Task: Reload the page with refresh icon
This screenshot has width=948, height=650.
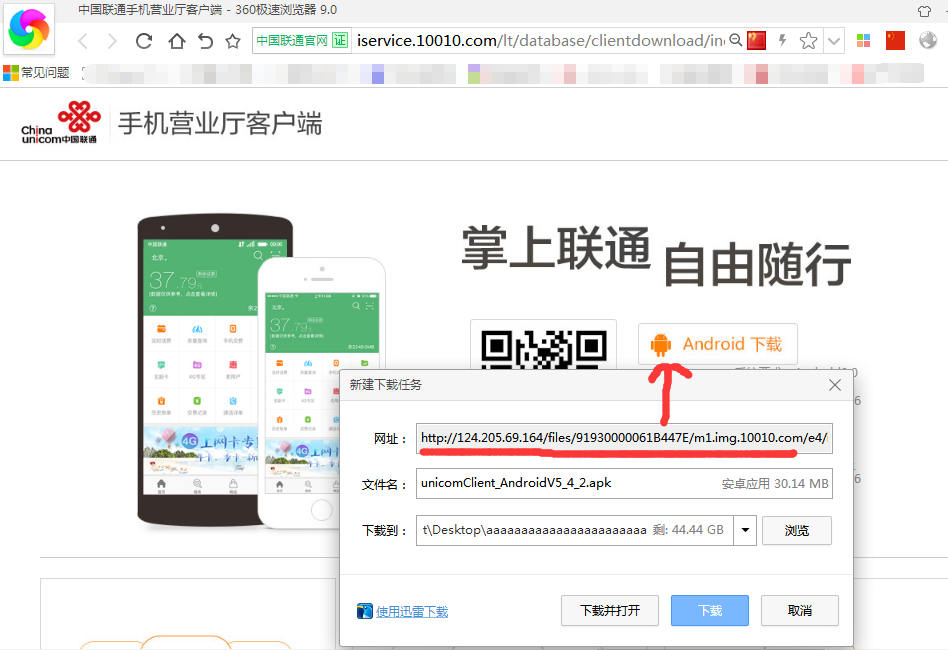Action: [x=144, y=41]
